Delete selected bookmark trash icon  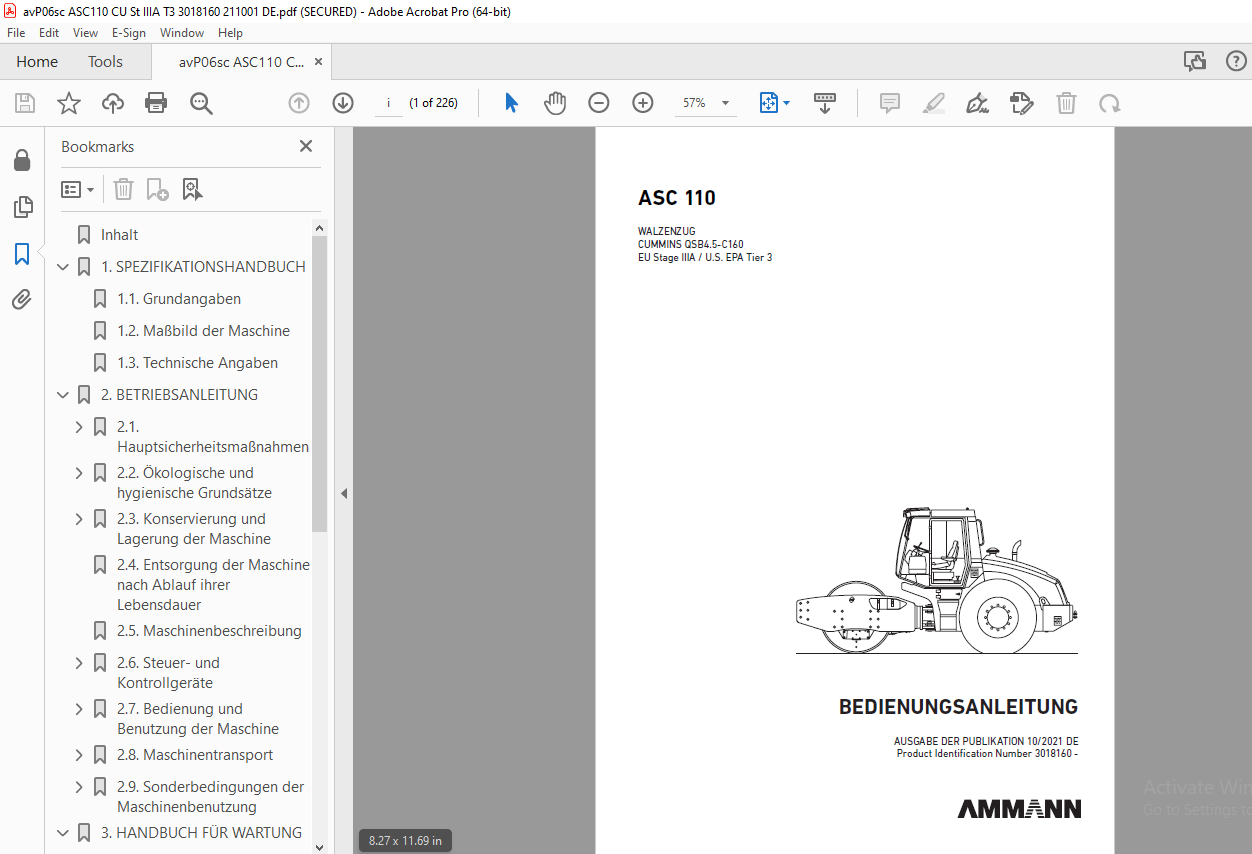tap(123, 189)
